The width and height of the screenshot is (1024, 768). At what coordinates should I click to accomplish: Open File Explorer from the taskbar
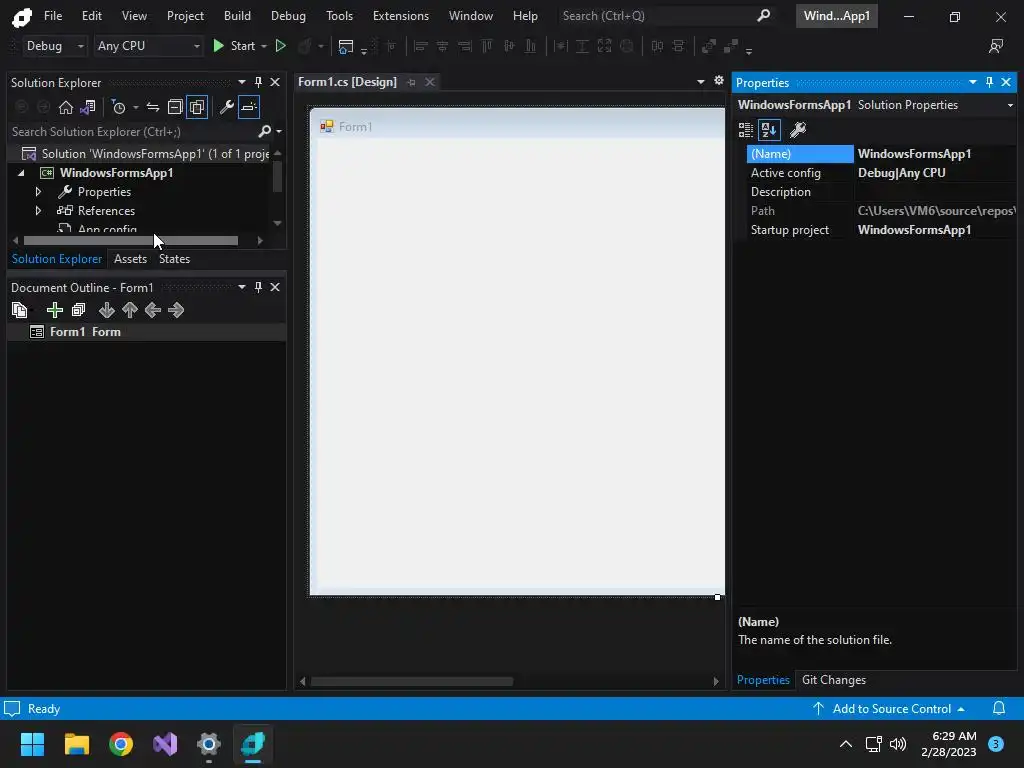pyautogui.click(x=76, y=744)
